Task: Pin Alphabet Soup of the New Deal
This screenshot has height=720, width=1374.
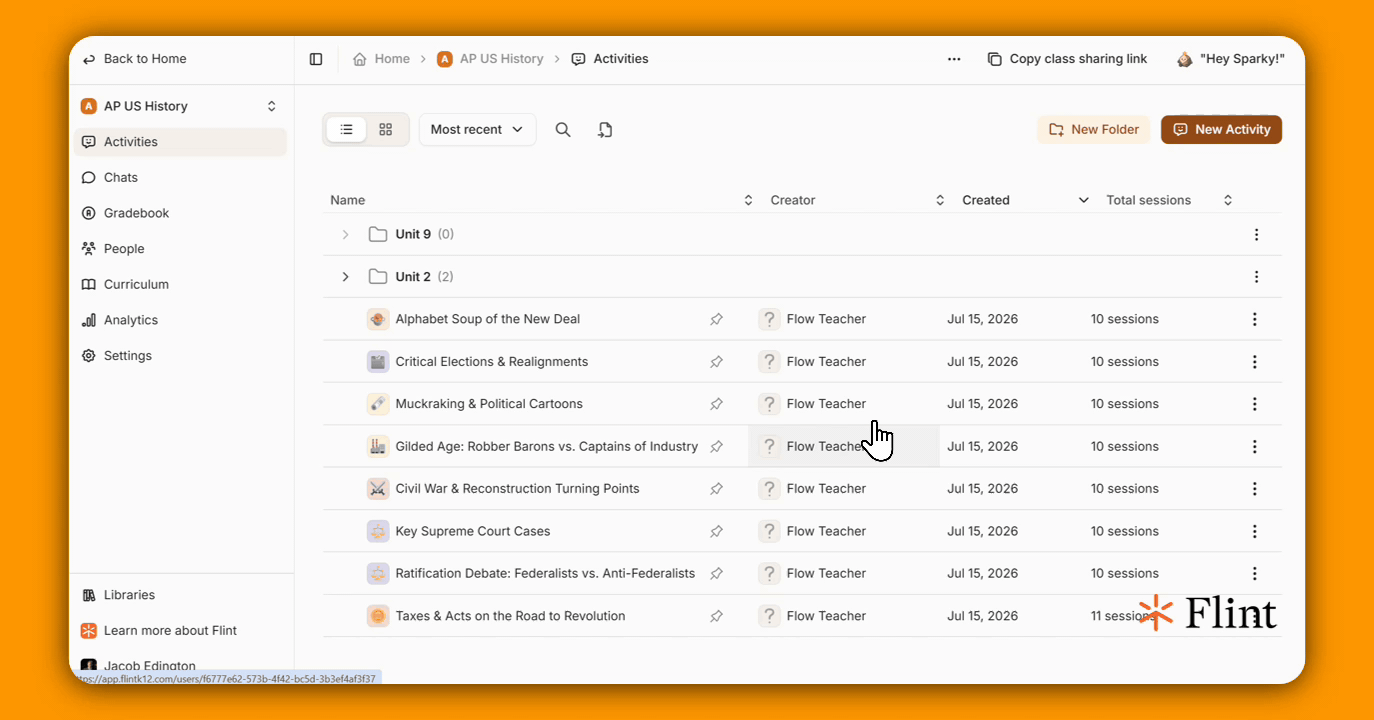Action: (716, 319)
